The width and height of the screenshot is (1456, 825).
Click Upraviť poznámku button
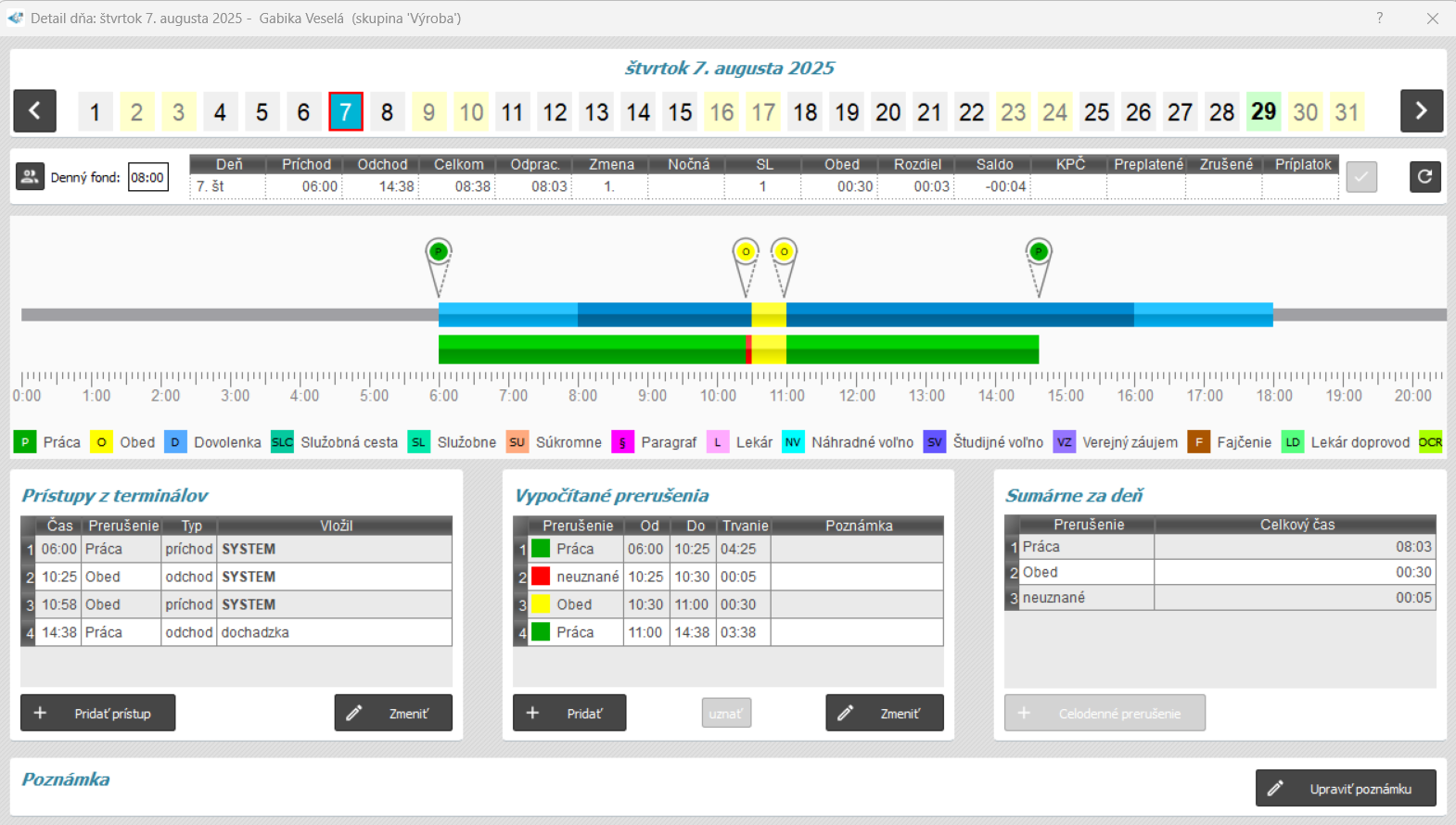tap(1346, 789)
